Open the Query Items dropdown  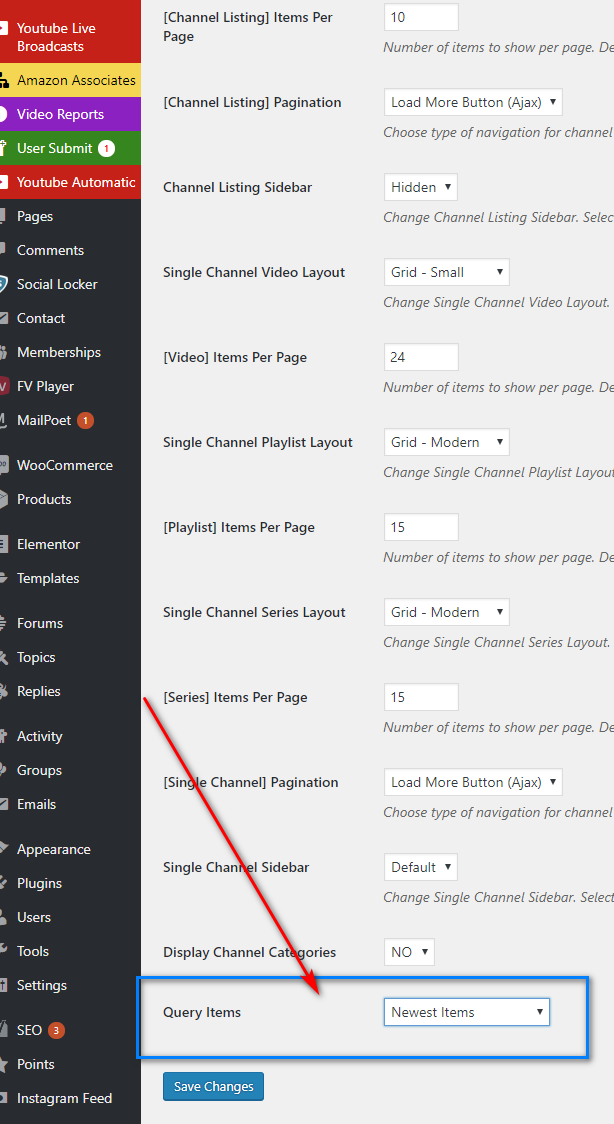[x=466, y=1012]
